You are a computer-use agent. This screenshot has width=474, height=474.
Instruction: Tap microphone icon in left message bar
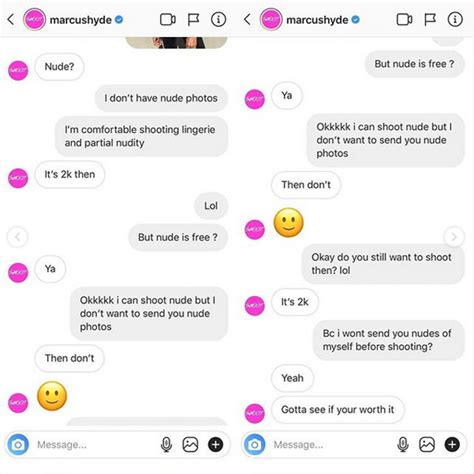tap(166, 444)
